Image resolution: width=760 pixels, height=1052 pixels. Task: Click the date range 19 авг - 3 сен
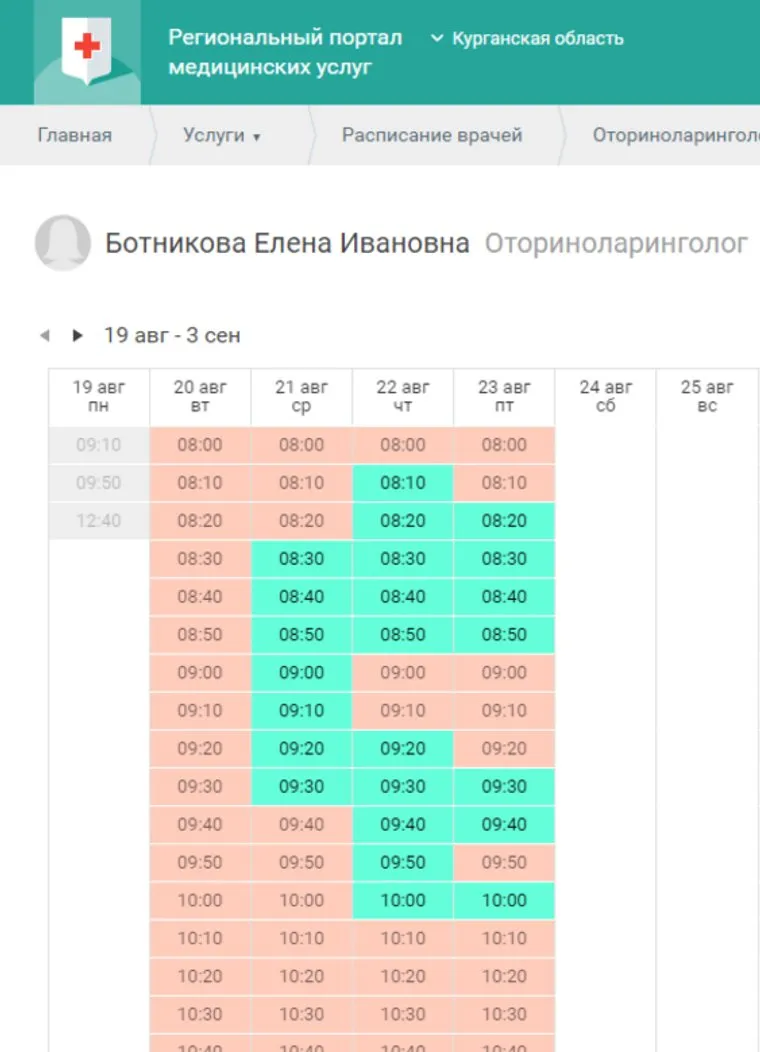[172, 336]
